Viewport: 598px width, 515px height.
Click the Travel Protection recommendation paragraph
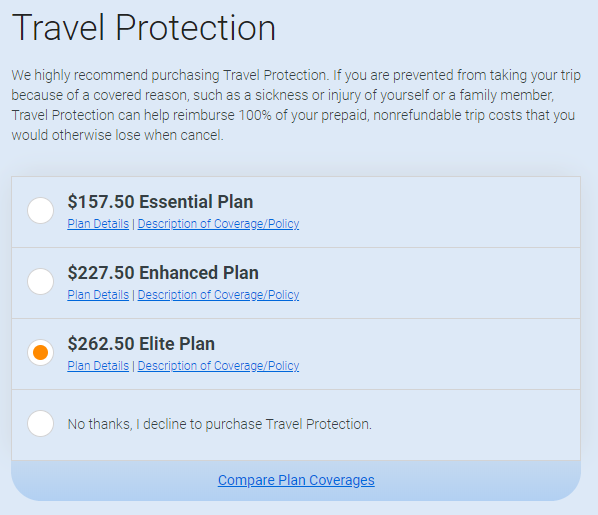tap(296, 105)
